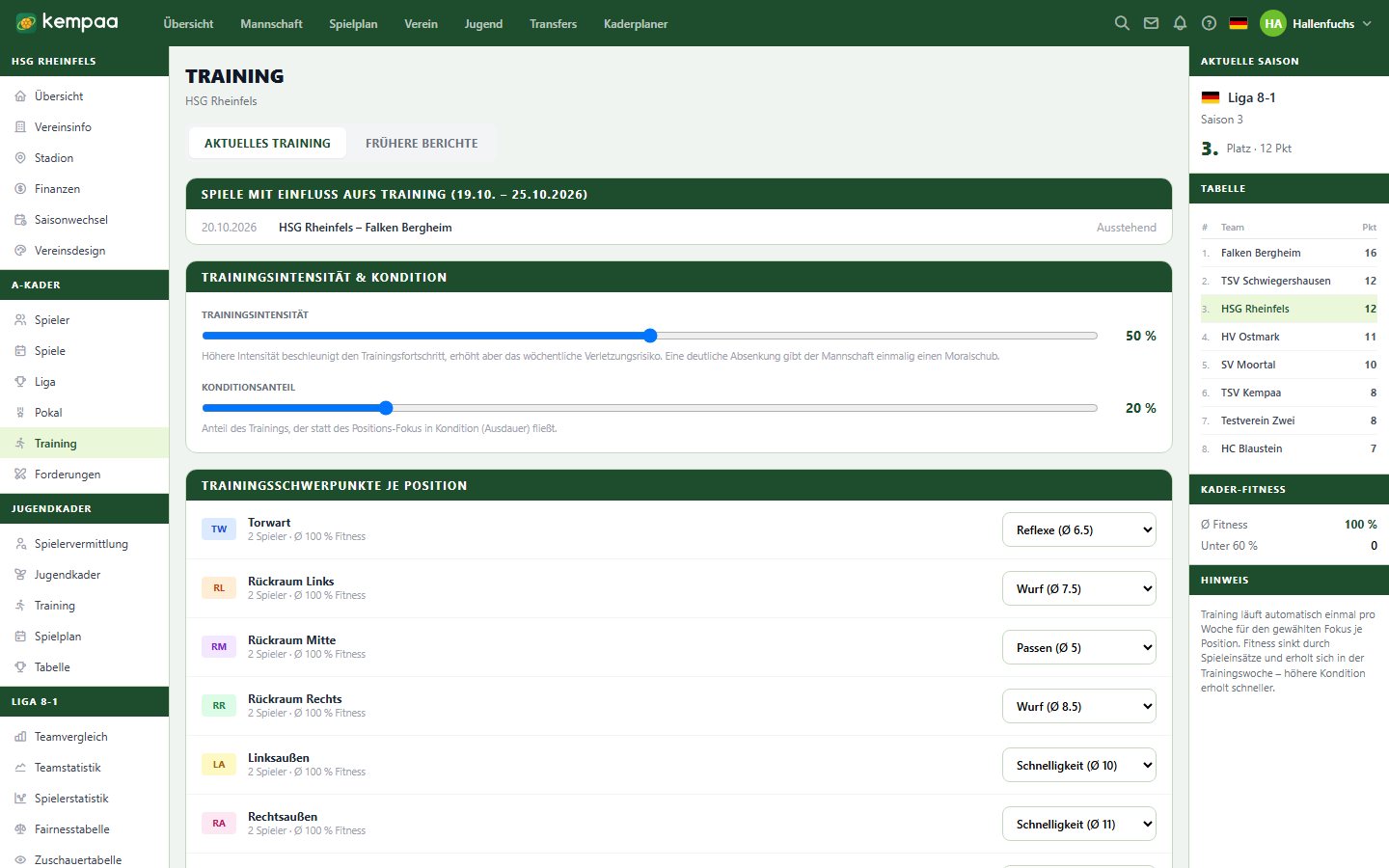Click the Teamvergleich chart icon
The width and height of the screenshot is (1389, 868).
point(20,737)
